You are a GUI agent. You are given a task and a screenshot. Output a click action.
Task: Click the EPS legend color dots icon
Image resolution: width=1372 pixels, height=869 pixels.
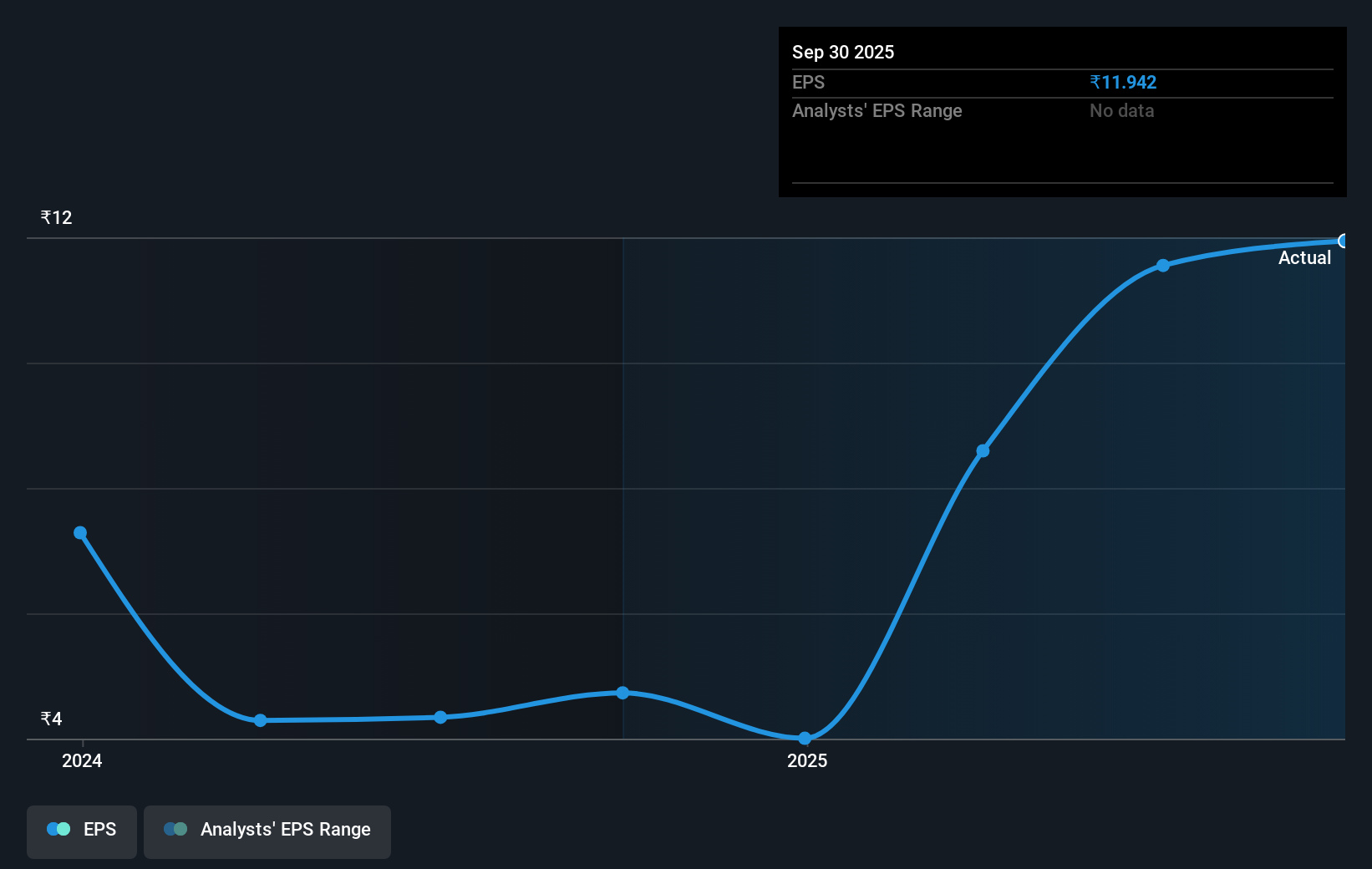pyautogui.click(x=58, y=829)
